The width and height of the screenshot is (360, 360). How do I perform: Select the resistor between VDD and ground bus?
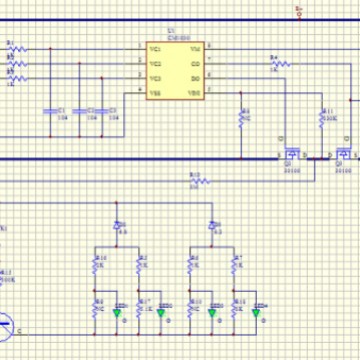click(241, 118)
